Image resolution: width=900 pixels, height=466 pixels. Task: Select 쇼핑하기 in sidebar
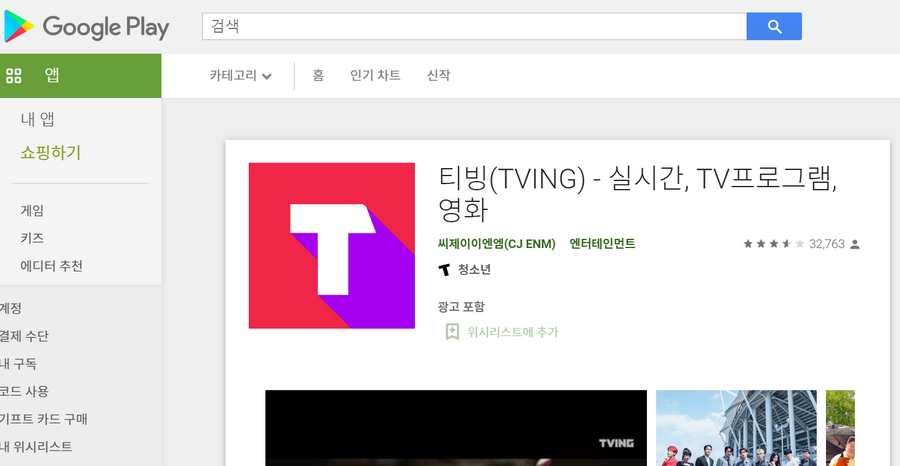(x=51, y=153)
